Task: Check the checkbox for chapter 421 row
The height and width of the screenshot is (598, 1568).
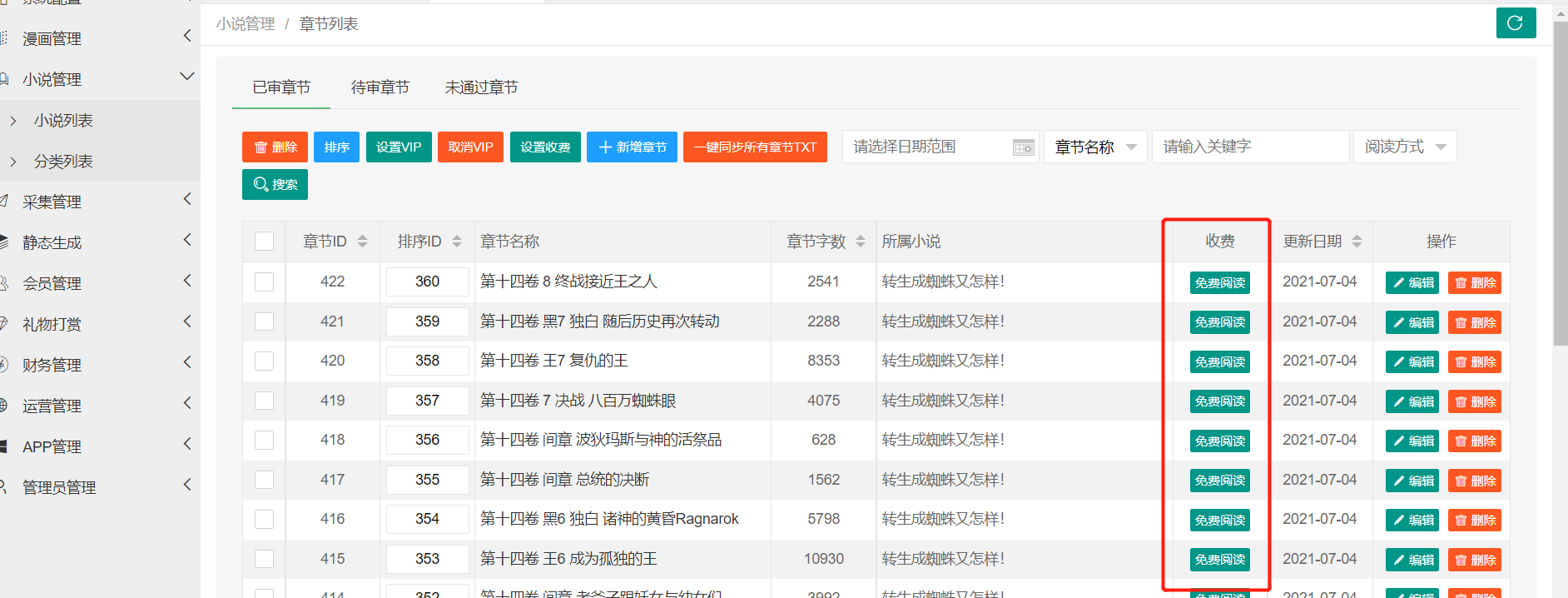Action: click(264, 321)
